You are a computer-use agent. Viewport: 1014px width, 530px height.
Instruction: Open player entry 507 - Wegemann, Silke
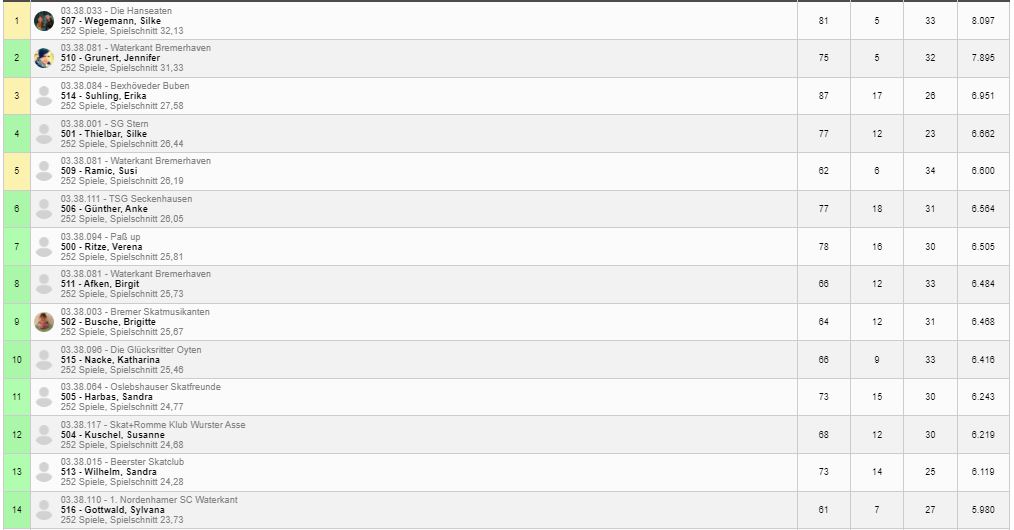tap(111, 21)
